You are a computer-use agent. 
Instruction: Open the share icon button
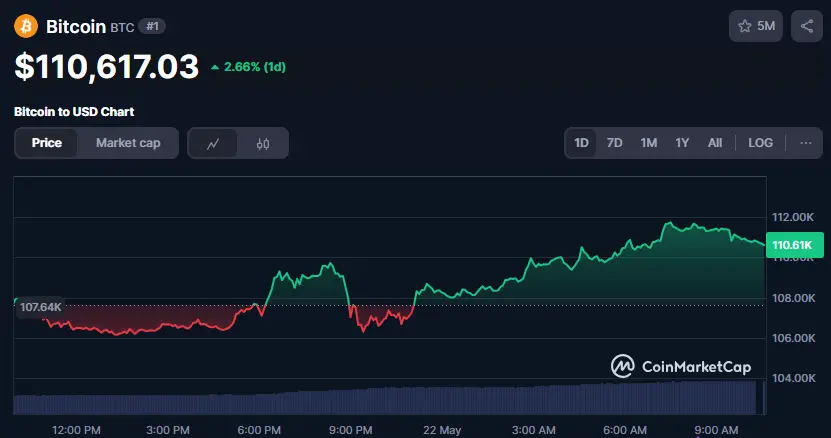807,26
